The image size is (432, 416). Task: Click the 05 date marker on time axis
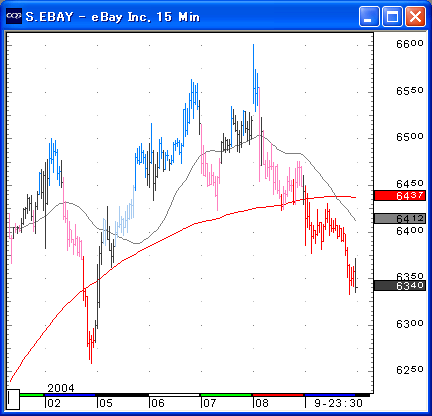click(x=106, y=403)
